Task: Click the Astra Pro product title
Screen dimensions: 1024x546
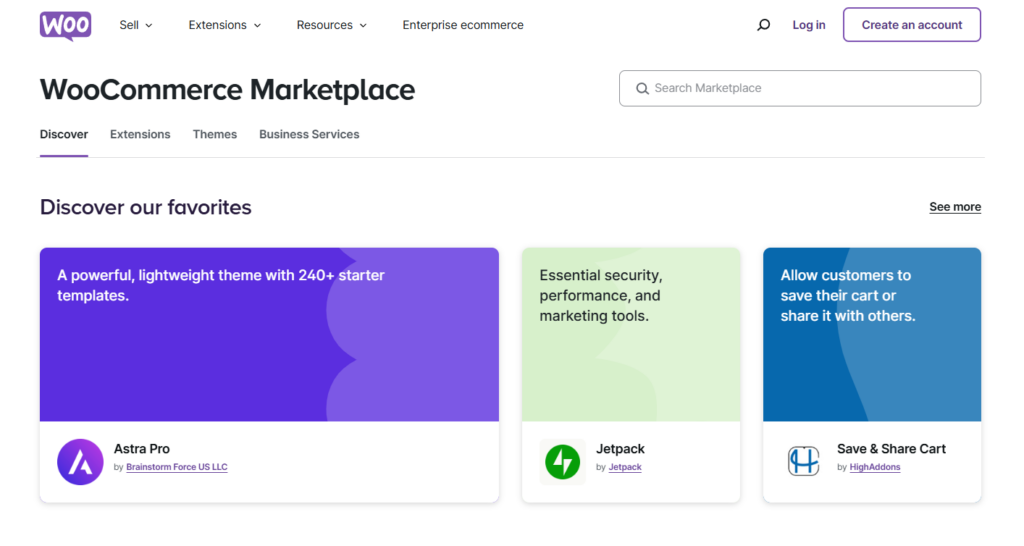Action: pyautogui.click(x=142, y=449)
